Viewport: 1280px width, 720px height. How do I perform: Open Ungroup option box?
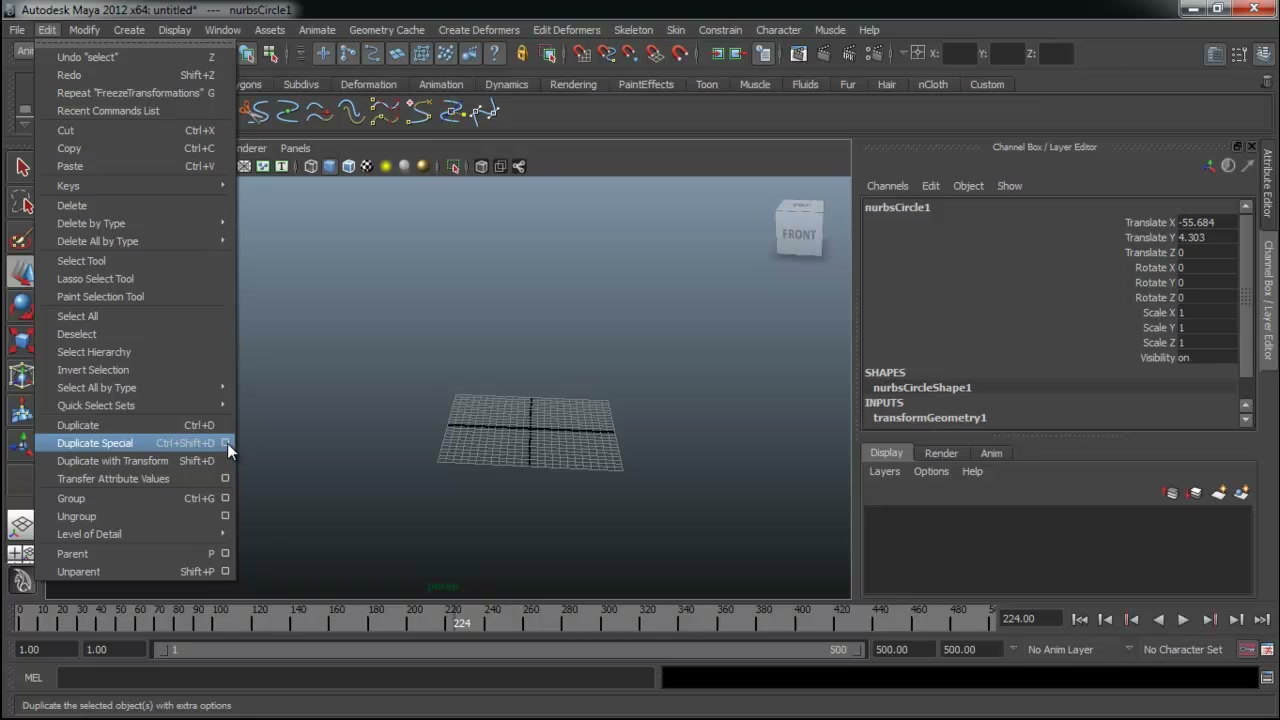tap(225, 516)
